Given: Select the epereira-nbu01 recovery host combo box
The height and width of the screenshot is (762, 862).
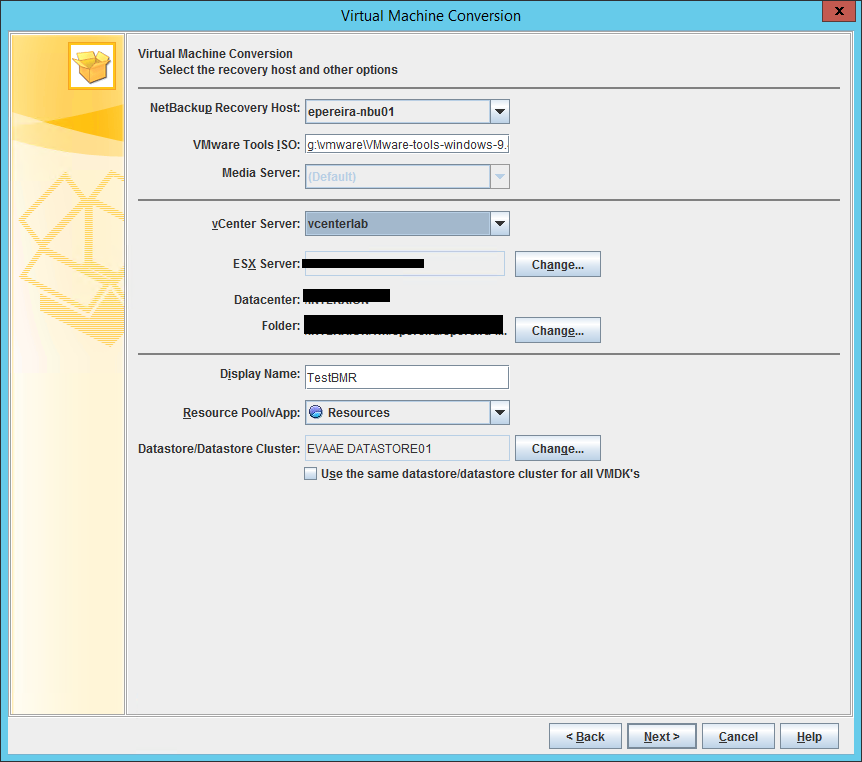Looking at the screenshot, I should (x=407, y=112).
